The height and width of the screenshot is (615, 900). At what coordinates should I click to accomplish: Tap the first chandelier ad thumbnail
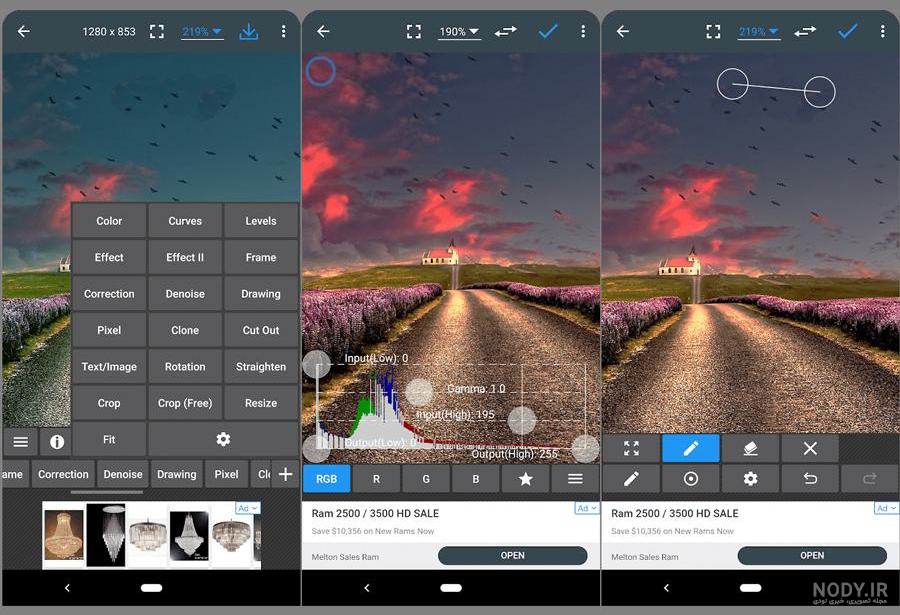coord(64,535)
